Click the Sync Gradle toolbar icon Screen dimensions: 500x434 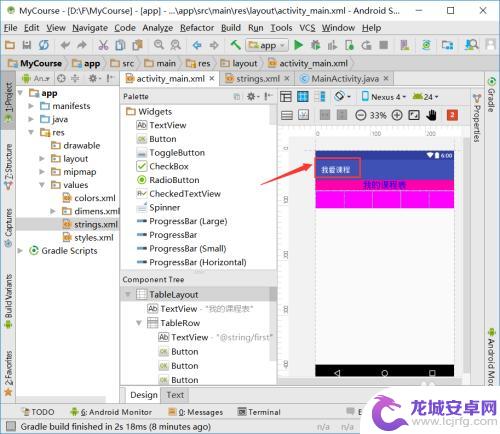click(426, 45)
